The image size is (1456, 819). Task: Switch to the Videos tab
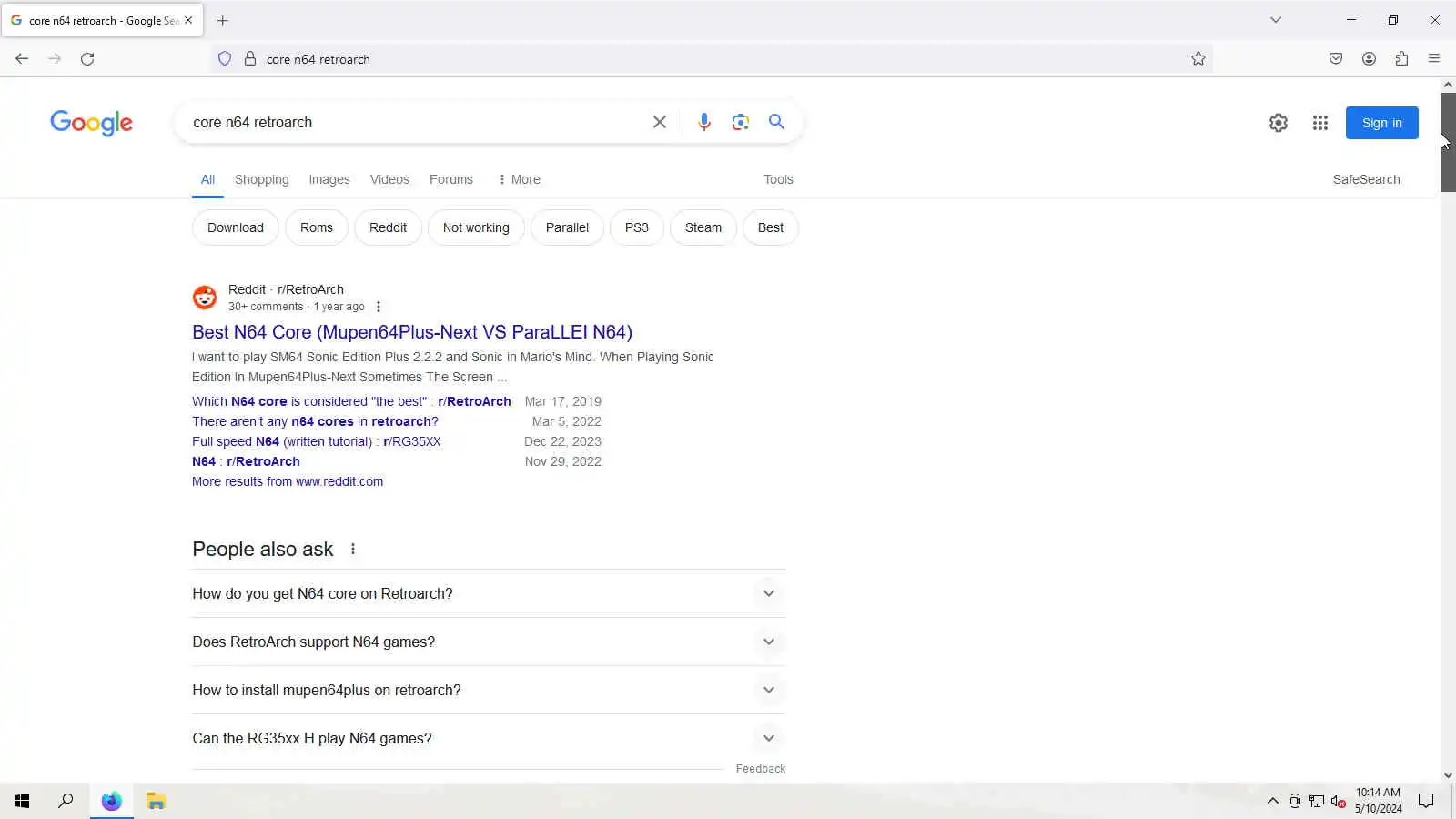tap(389, 179)
